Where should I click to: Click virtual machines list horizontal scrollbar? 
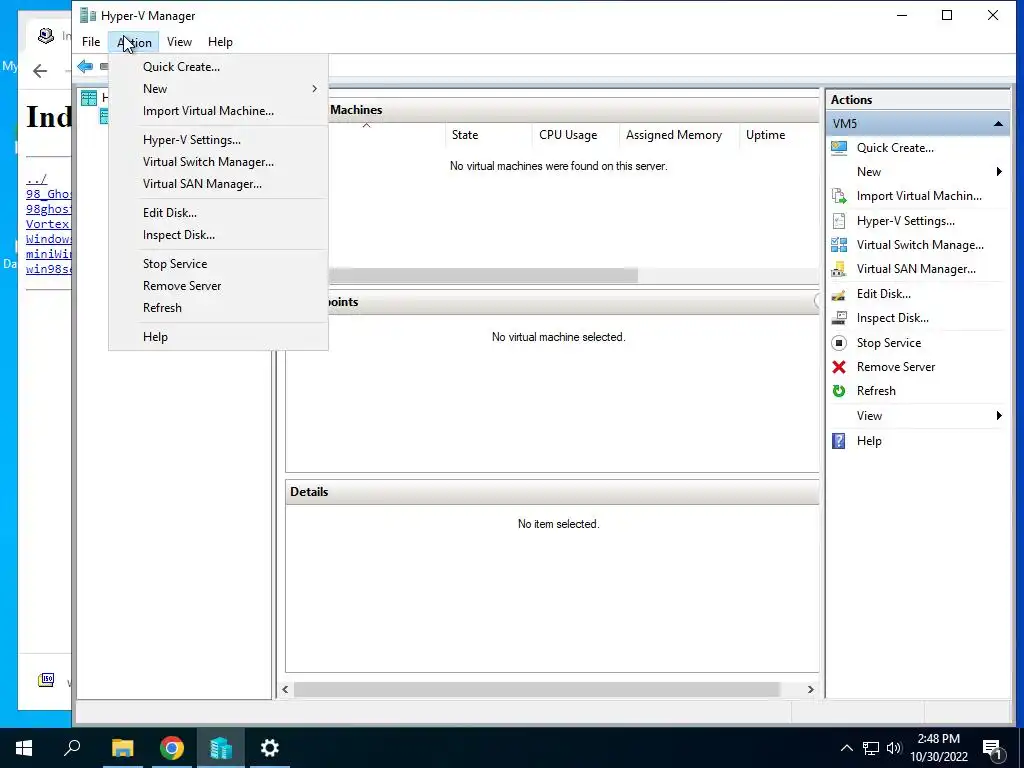483,276
